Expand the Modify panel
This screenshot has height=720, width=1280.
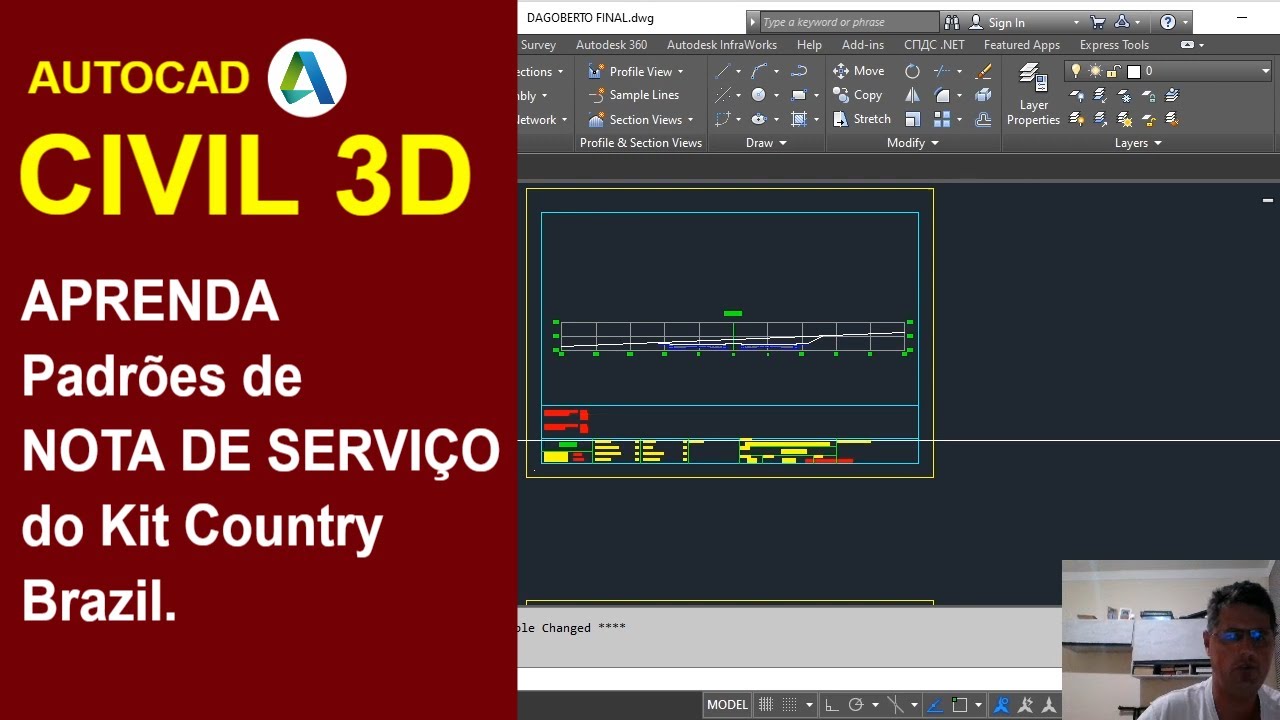(x=912, y=143)
